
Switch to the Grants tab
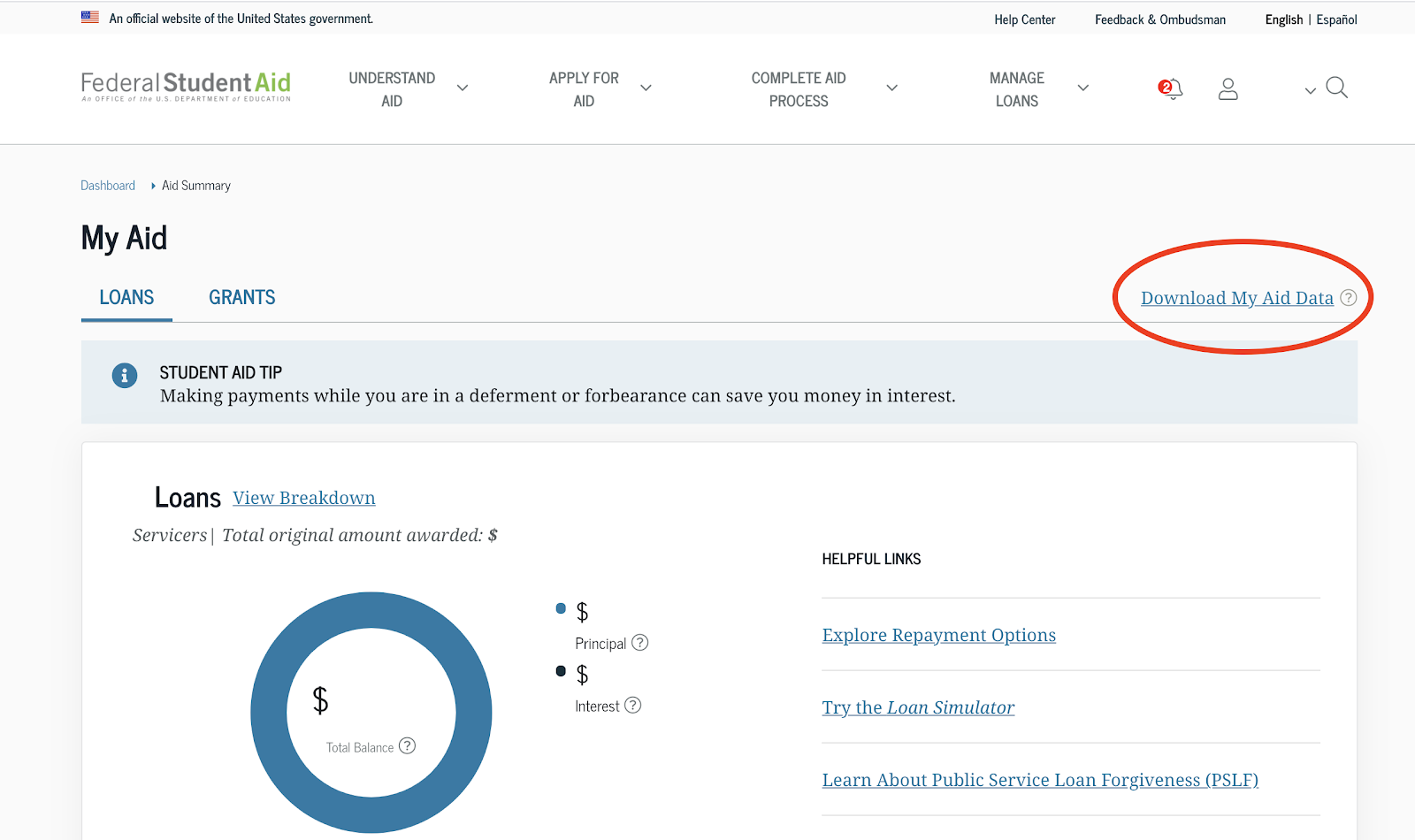(241, 298)
